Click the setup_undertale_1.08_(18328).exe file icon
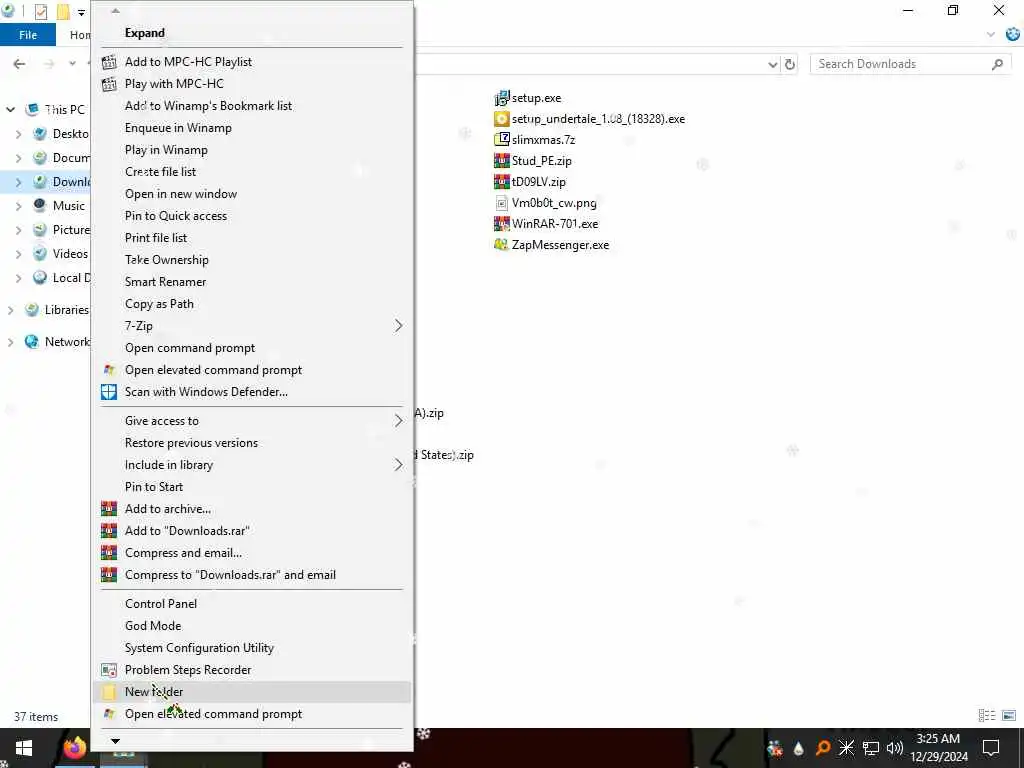Screen dimensions: 1024x768 (x=502, y=119)
